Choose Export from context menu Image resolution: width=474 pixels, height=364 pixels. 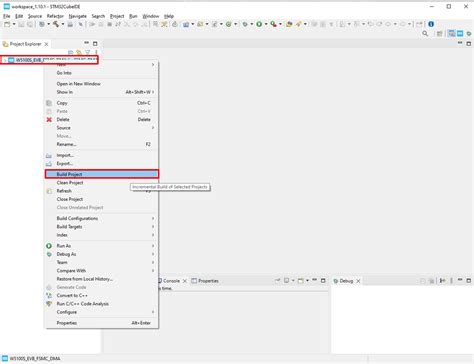(102, 164)
